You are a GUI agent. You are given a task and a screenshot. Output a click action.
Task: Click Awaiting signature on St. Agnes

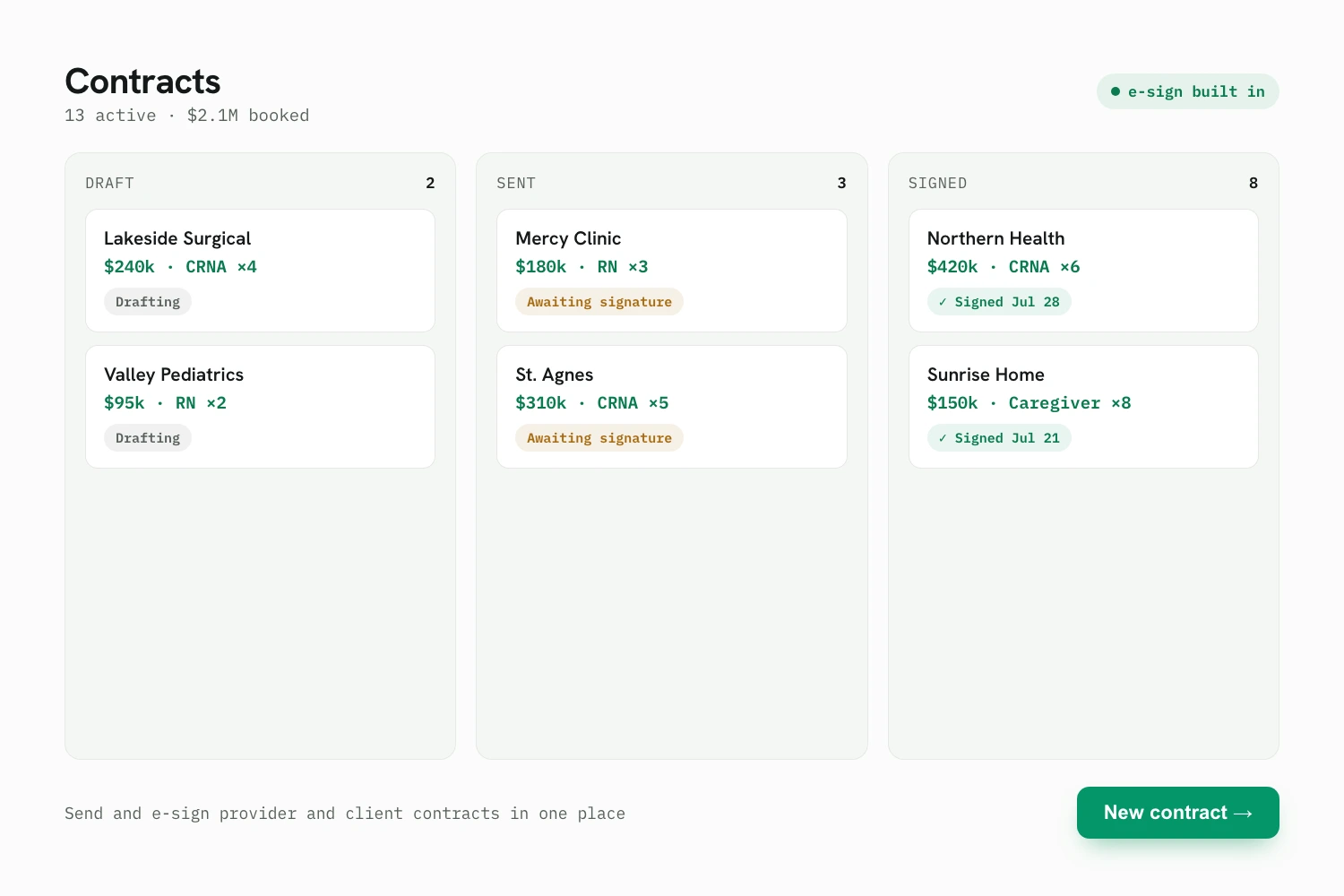pyautogui.click(x=599, y=438)
